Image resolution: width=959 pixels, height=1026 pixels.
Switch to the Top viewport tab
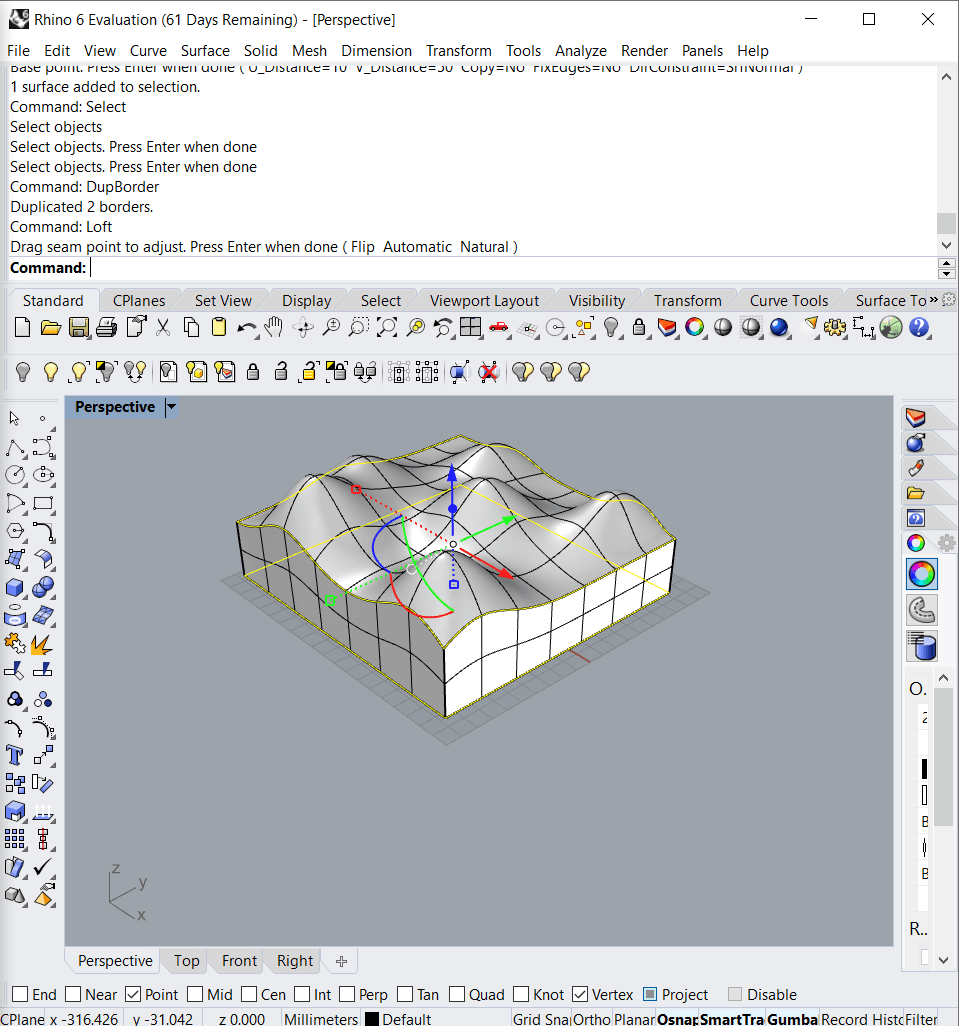[x=186, y=961]
